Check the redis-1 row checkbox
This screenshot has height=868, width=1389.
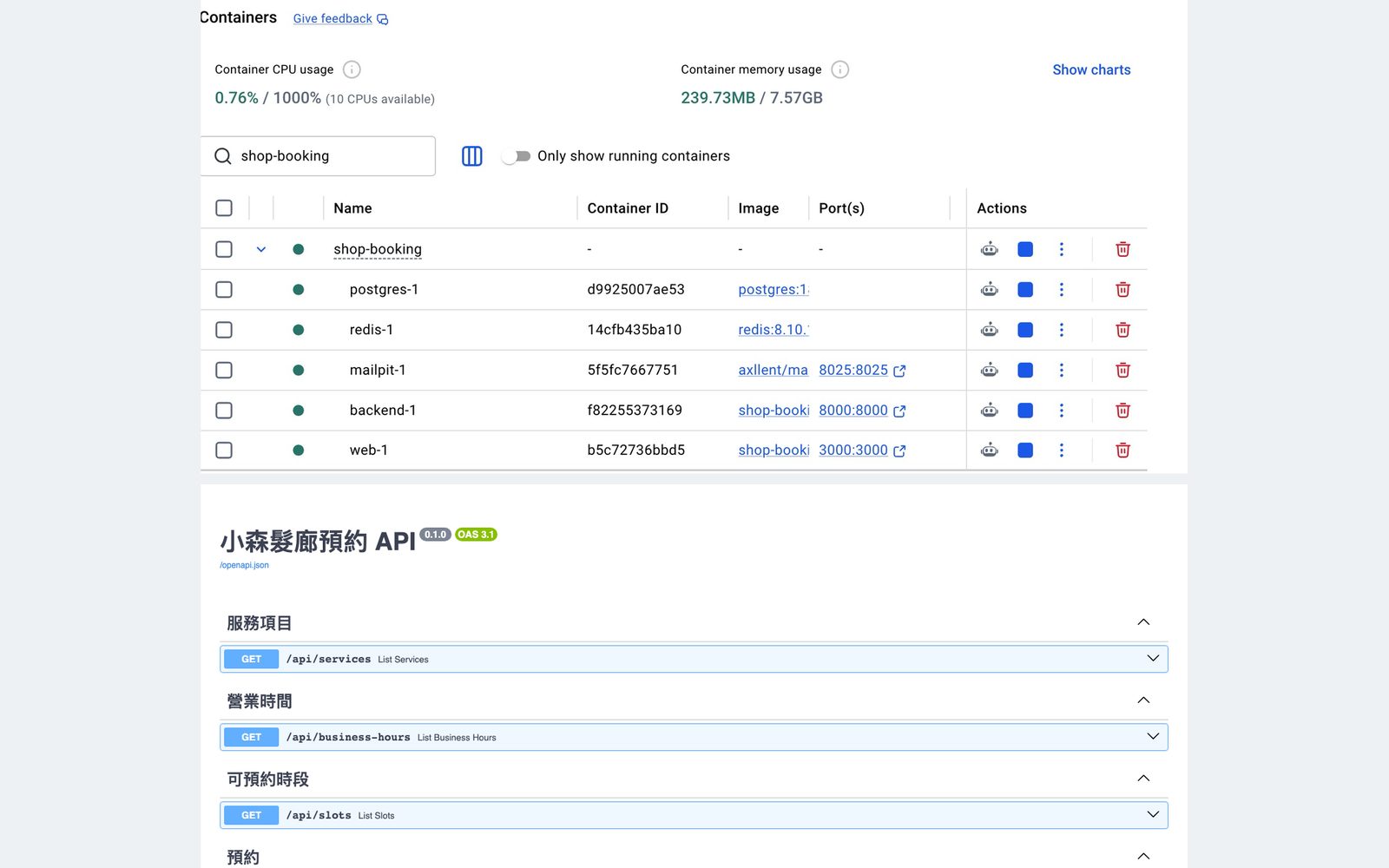click(224, 330)
